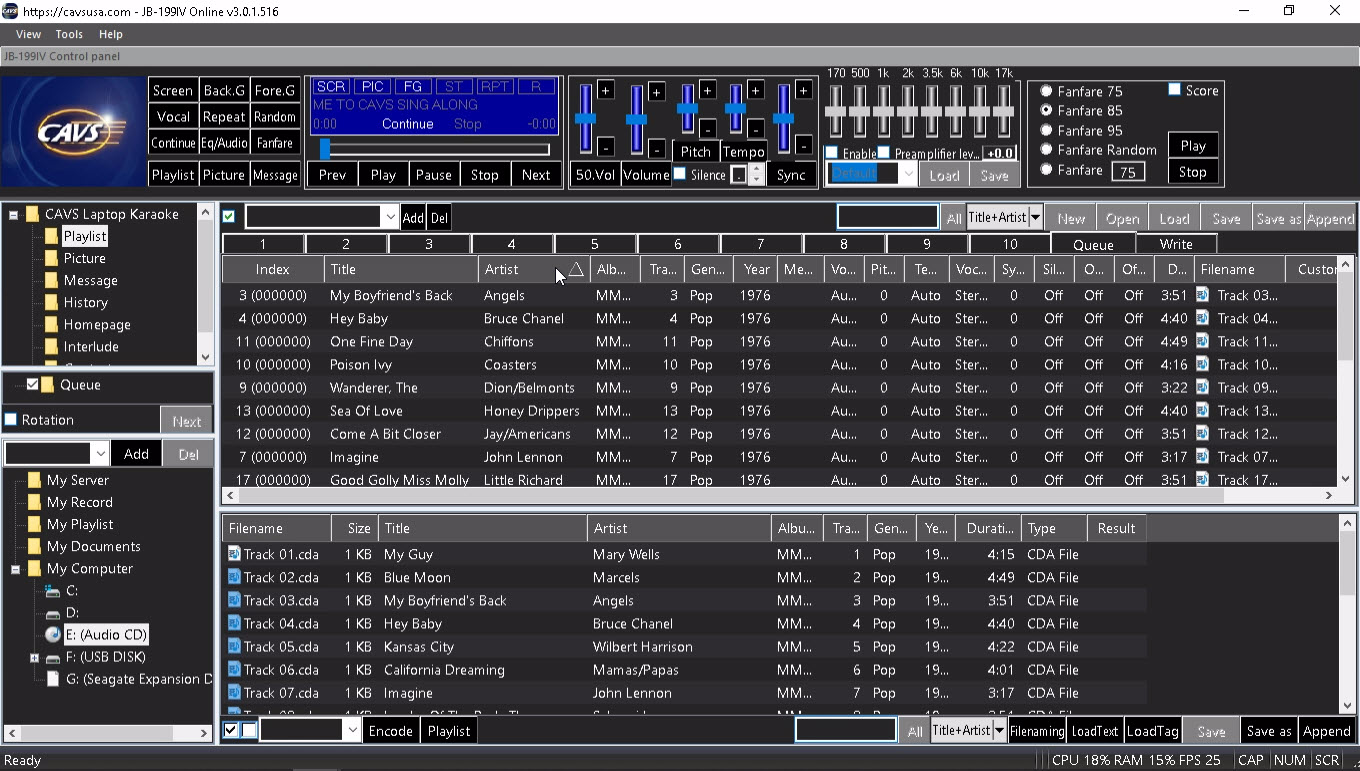Select the D: drive icon

tap(53, 613)
